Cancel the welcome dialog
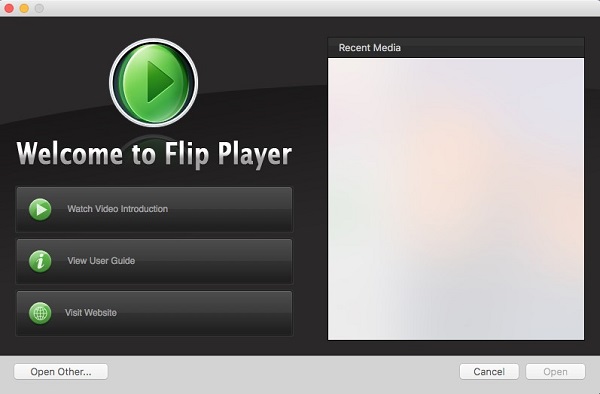Image resolution: width=600 pixels, height=394 pixels. coord(489,371)
